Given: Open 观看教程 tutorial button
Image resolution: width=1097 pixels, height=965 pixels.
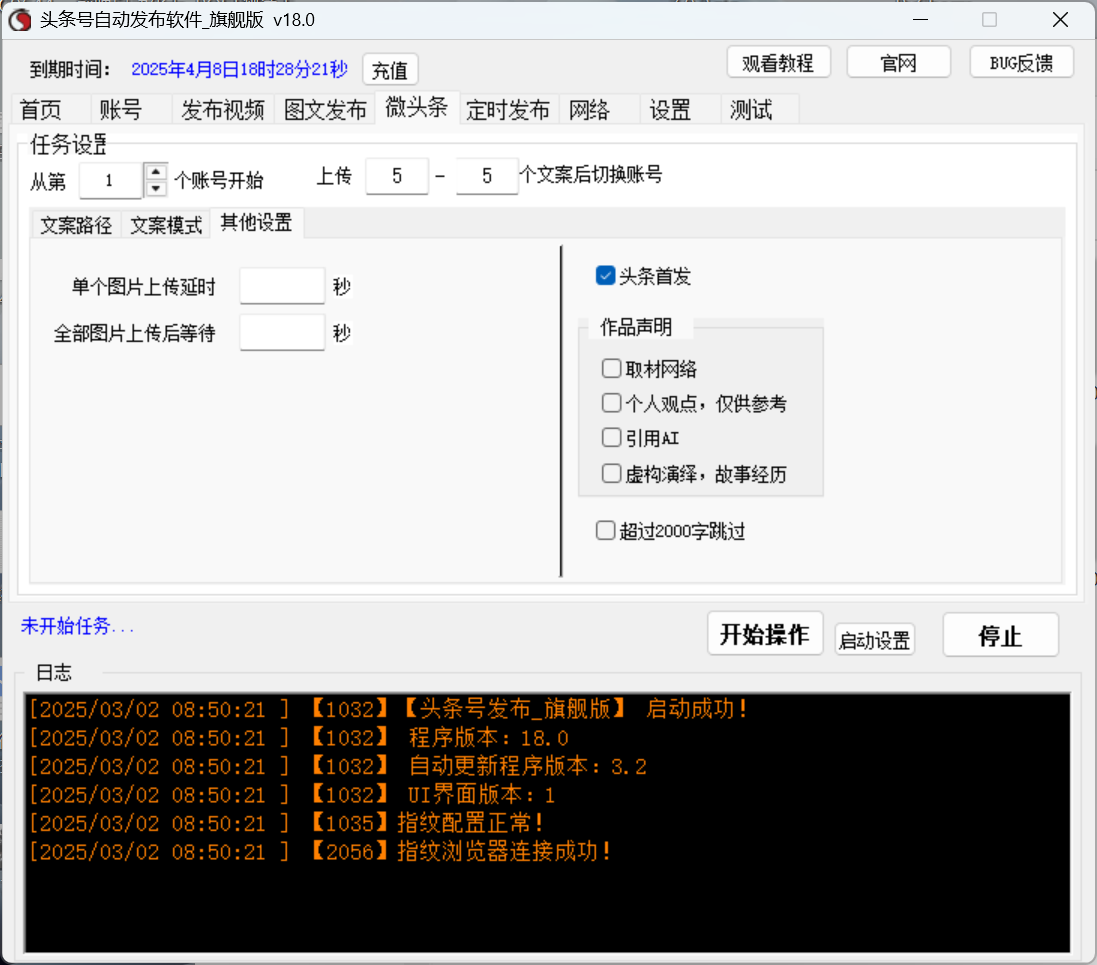Looking at the screenshot, I should pos(778,63).
